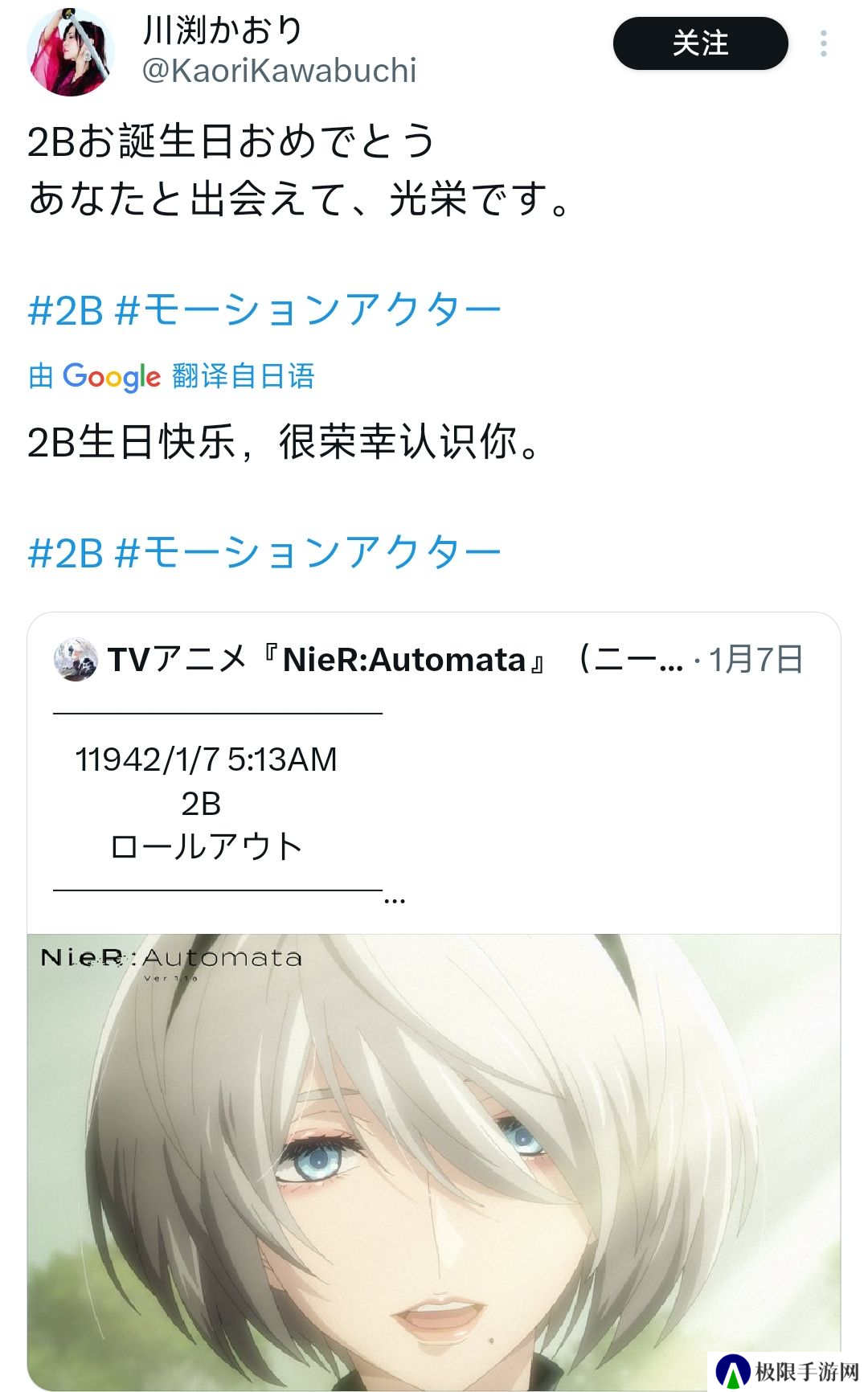Click the NieR:Automata Ver1.1a logo on the image

[x=171, y=961]
